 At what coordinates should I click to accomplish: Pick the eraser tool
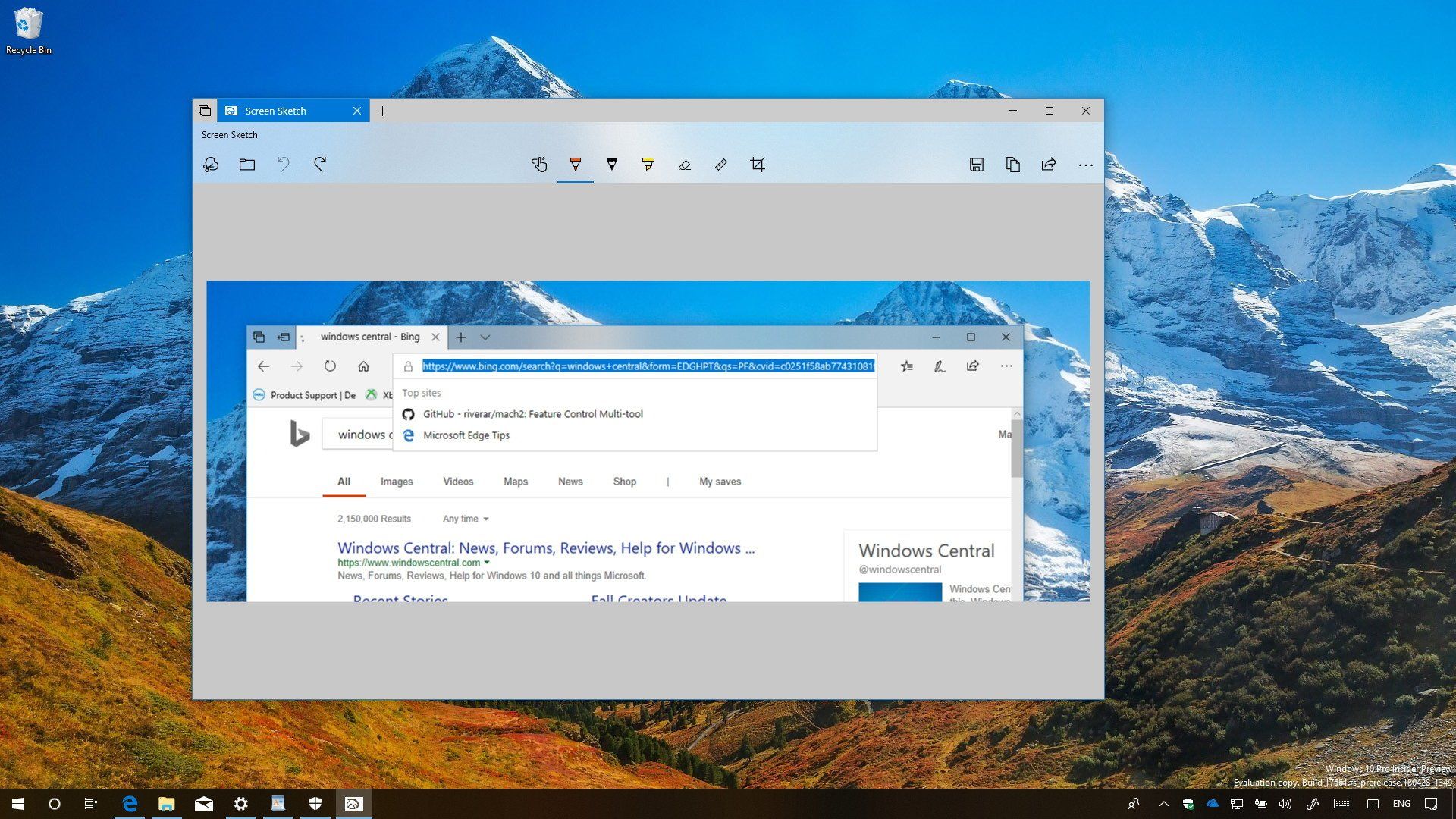685,165
